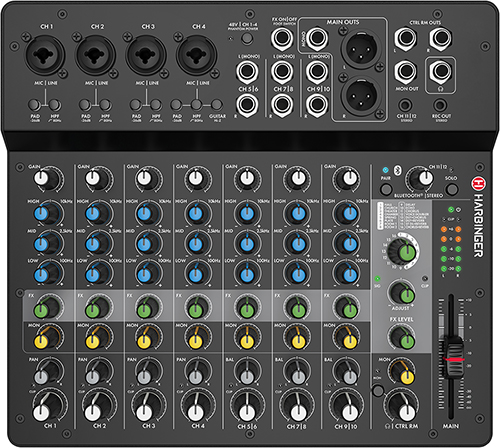Click the CH 3 high EQ knob
Screen dimensions: 500x448
click(x=149, y=213)
